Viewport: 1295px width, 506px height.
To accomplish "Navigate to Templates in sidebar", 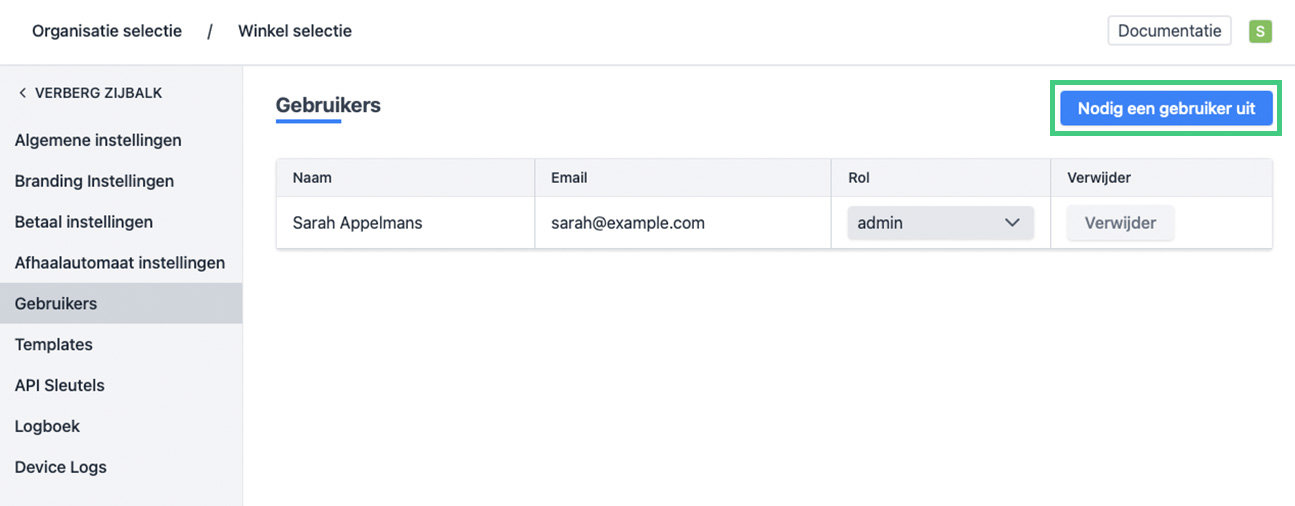I will [54, 345].
